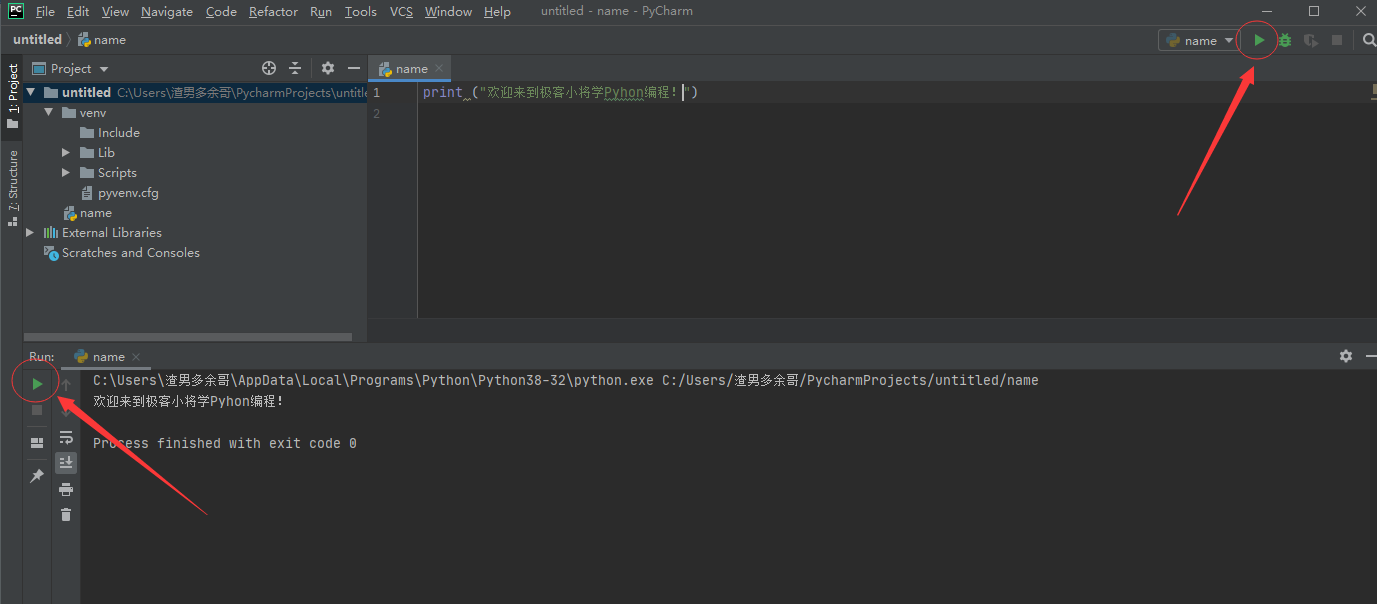Image resolution: width=1377 pixels, height=604 pixels.
Task: Click the green Debug bug icon
Action: (1285, 41)
